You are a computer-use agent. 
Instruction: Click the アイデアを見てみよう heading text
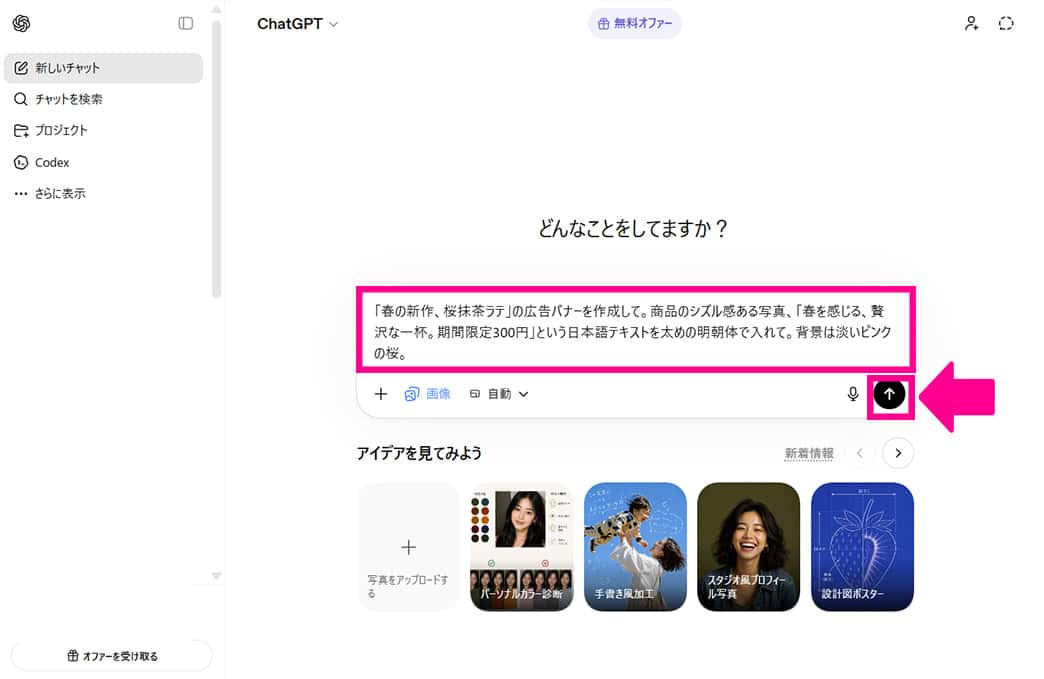pyautogui.click(x=419, y=453)
